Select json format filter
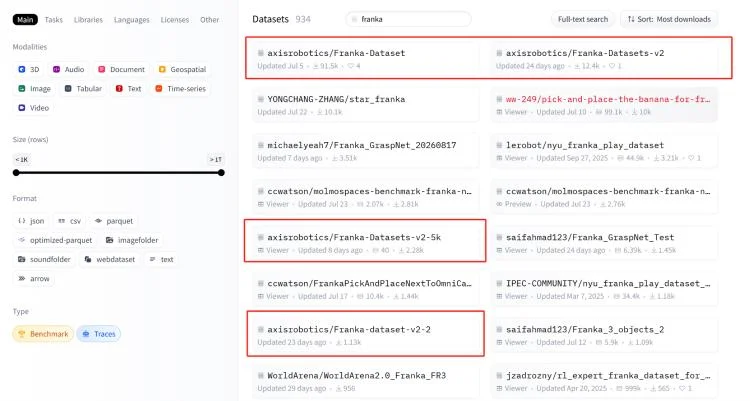750x401 pixels. [31, 221]
